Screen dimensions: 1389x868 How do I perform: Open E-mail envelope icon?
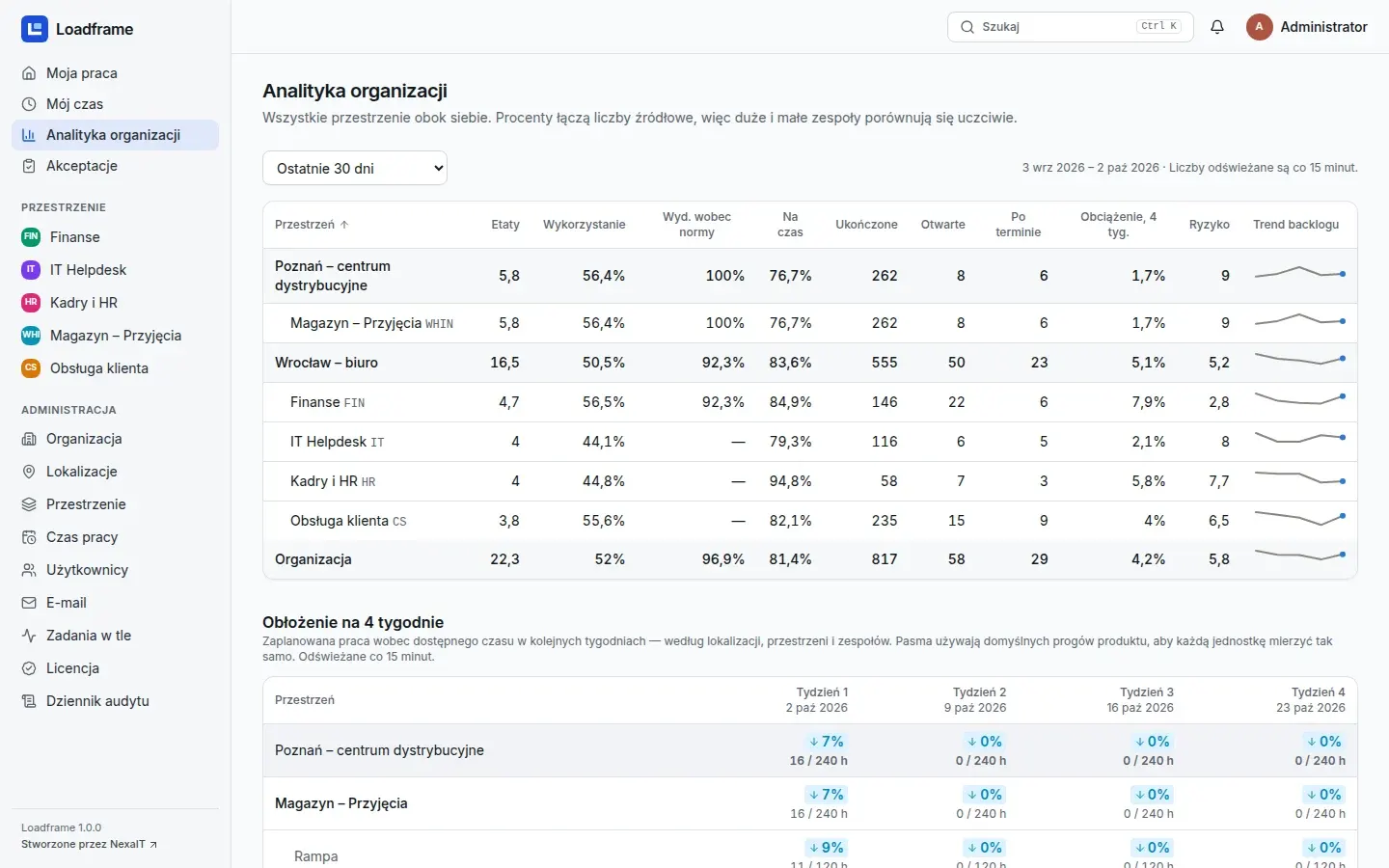pos(29,603)
